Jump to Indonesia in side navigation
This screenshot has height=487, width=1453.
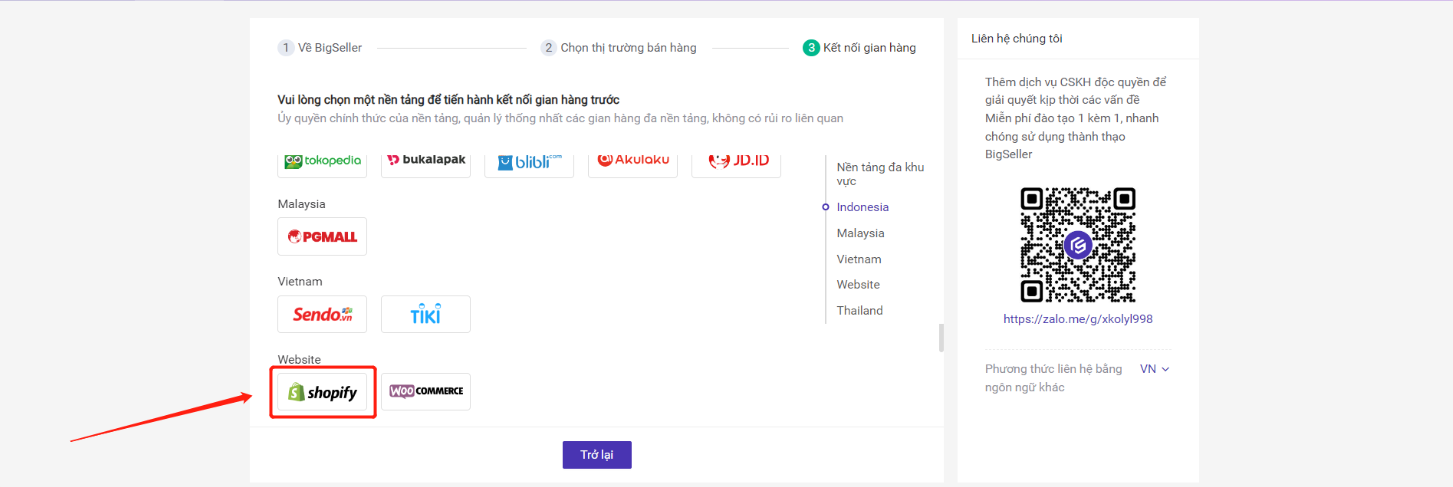(863, 207)
